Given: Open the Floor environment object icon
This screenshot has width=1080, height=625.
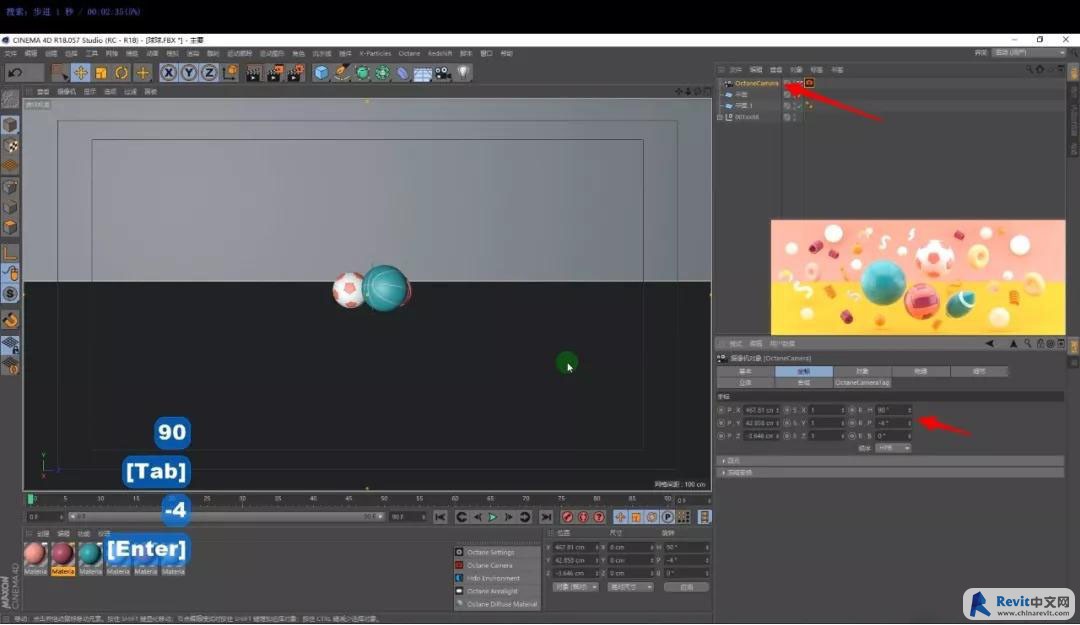Looking at the screenshot, I should click(423, 72).
